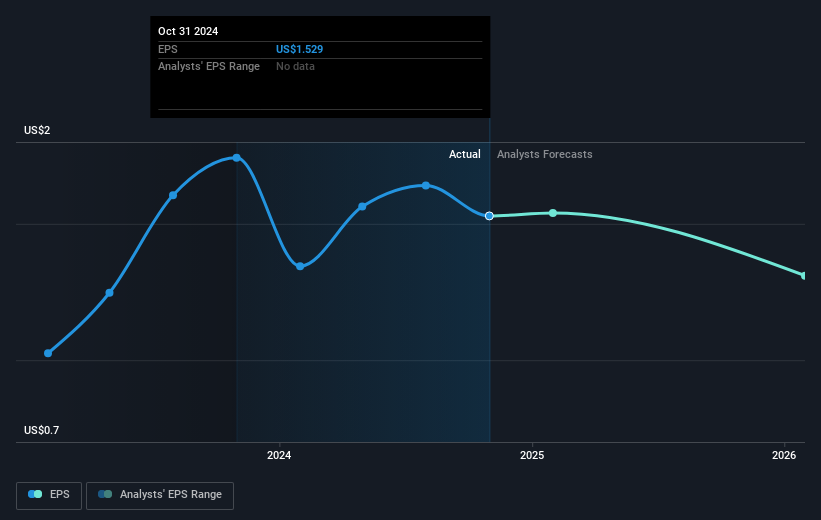
Task: Click the US$0.7 axis label
Action: [41, 430]
